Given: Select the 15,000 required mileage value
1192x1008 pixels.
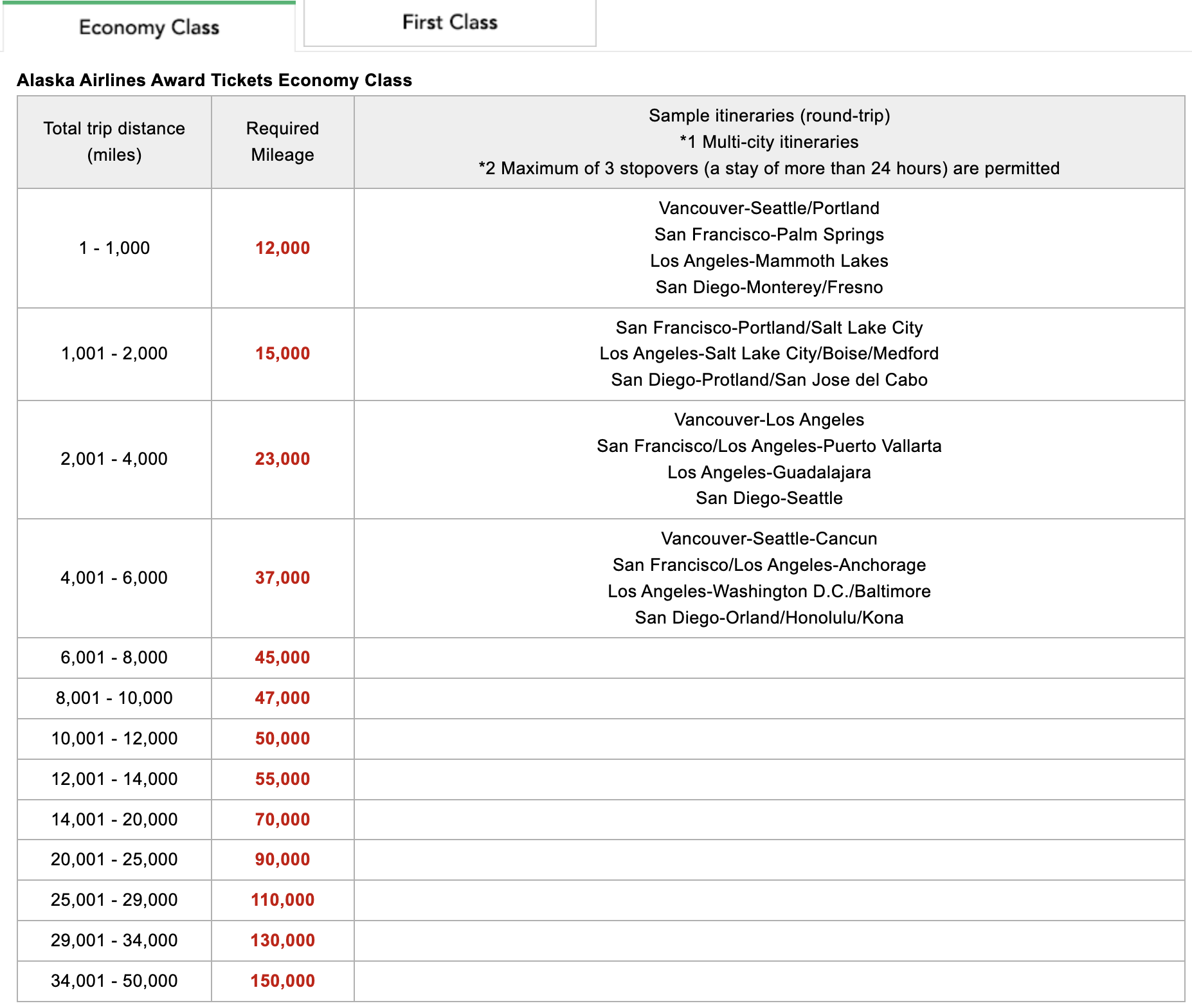Looking at the screenshot, I should click(282, 354).
